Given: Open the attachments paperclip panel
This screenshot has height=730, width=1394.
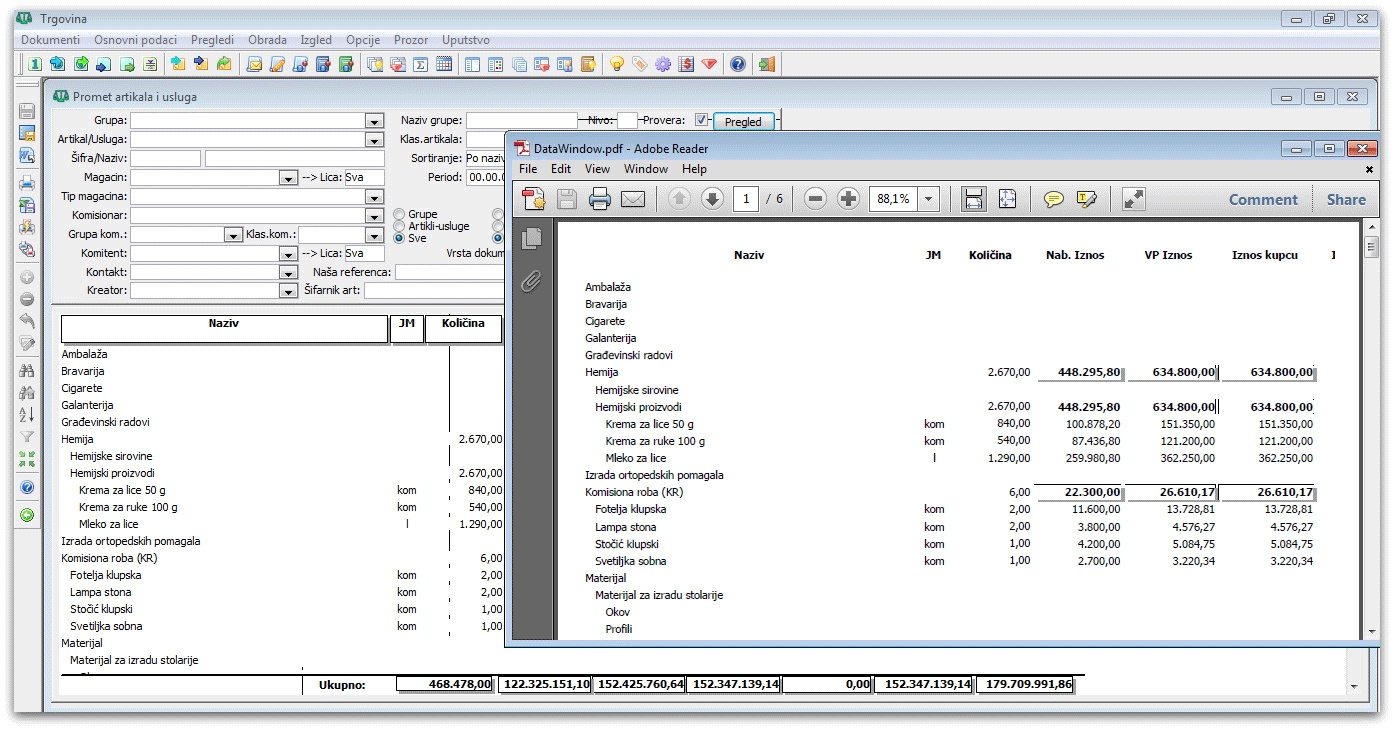Looking at the screenshot, I should point(532,281).
